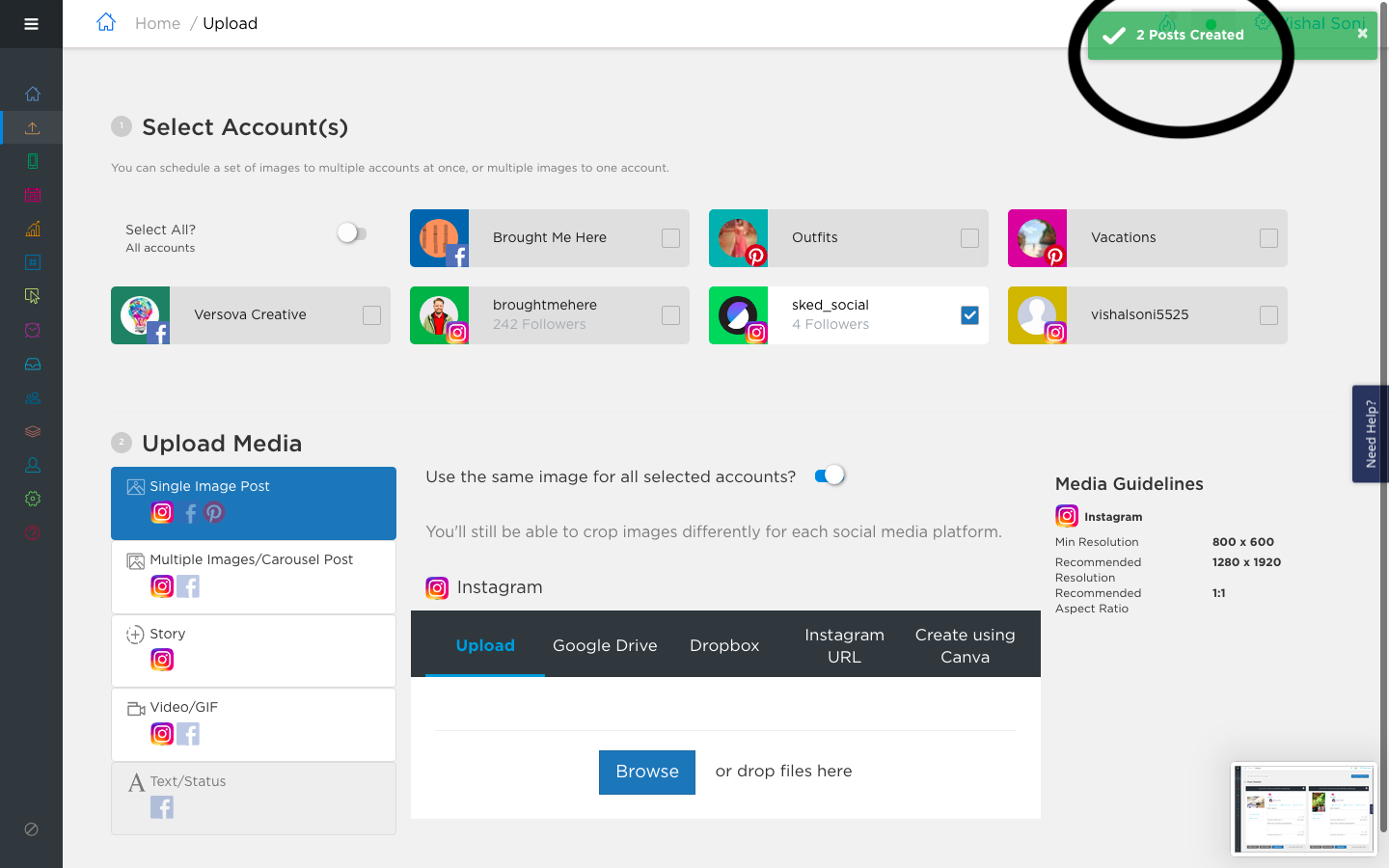The image size is (1389, 868).
Task: Open the single user profile icon in sidebar
Action: pos(33,465)
